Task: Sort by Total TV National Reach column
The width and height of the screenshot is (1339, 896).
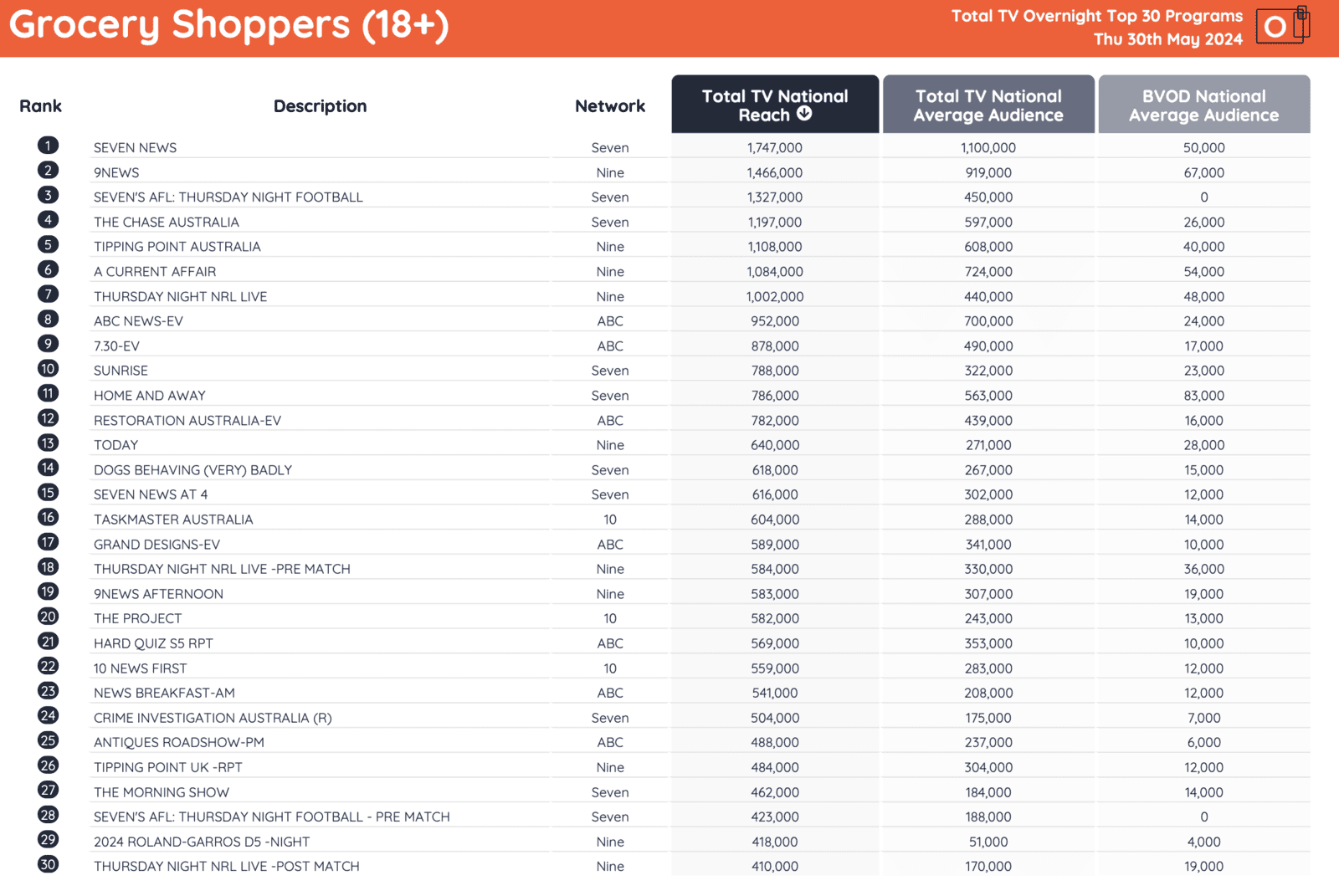Action: pos(775,105)
